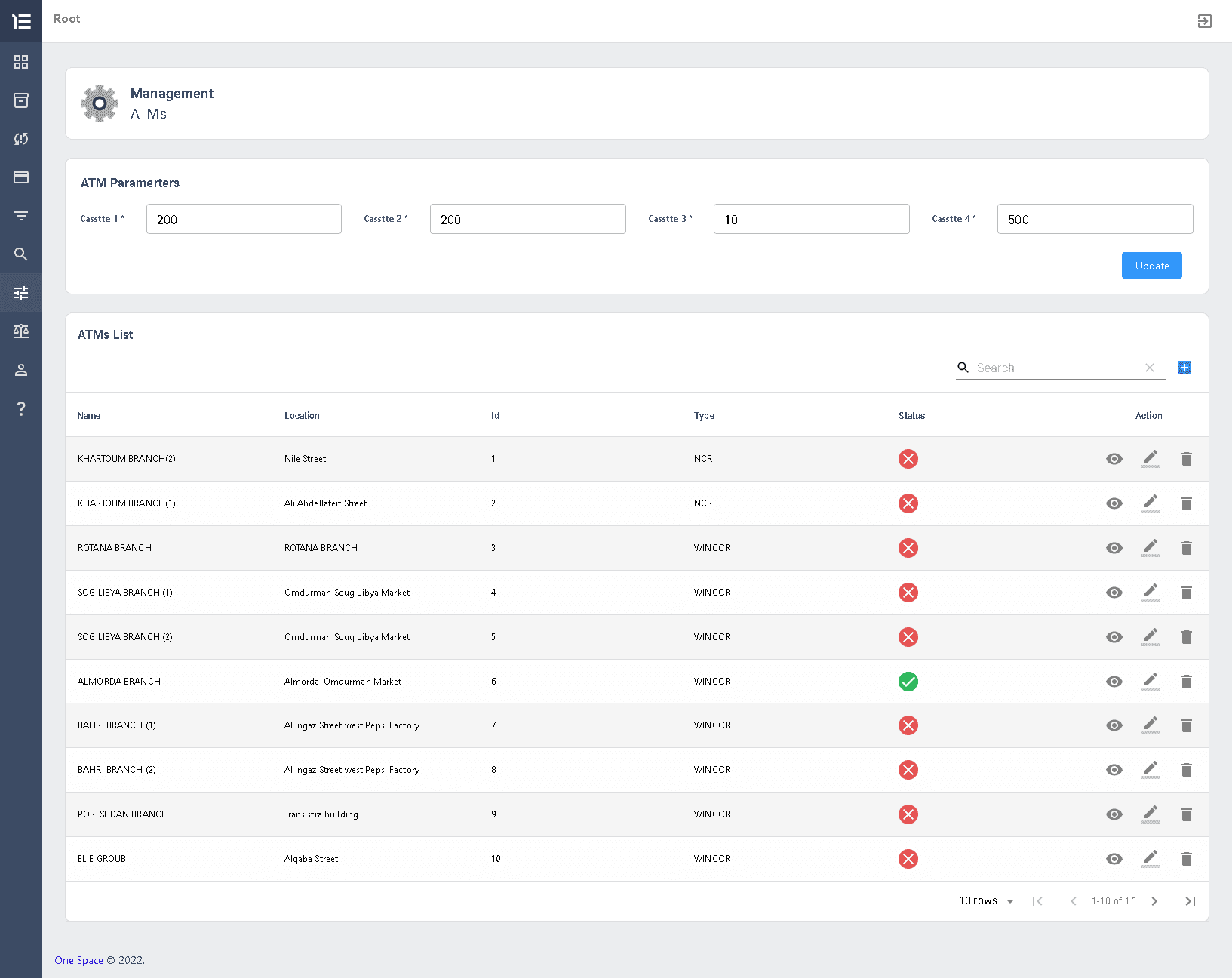
Task: Select the archive box icon in sidebar
Action: (x=21, y=100)
